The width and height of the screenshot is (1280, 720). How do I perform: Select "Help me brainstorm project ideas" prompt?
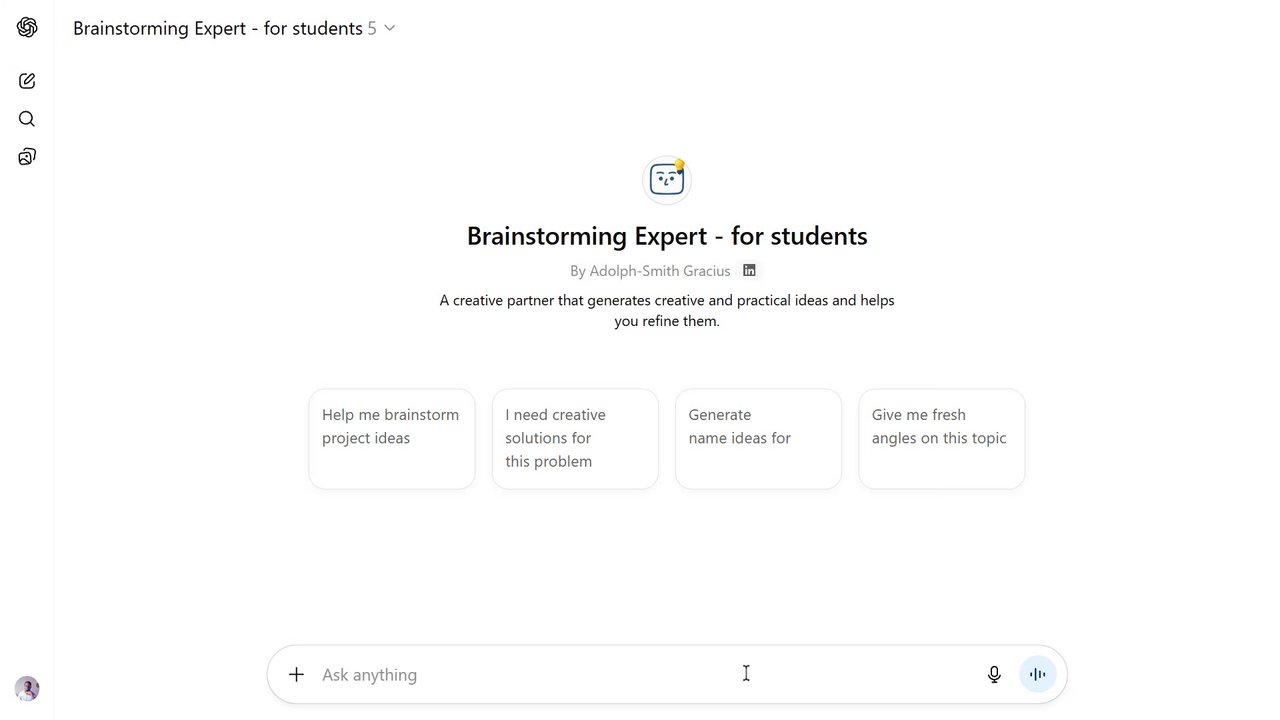[x=392, y=438]
